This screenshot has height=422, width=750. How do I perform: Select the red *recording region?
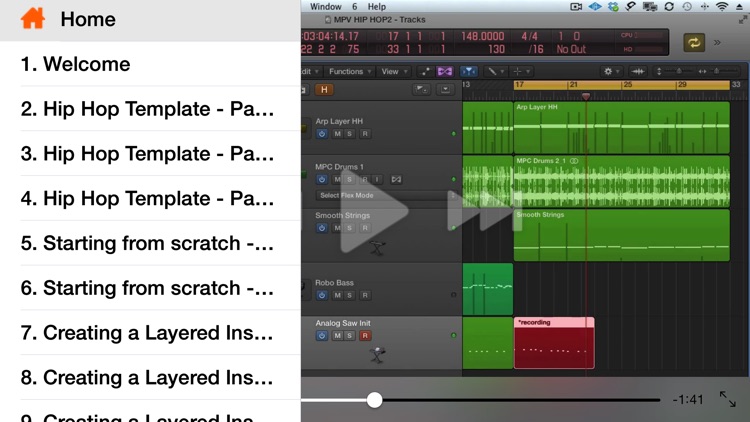point(554,343)
